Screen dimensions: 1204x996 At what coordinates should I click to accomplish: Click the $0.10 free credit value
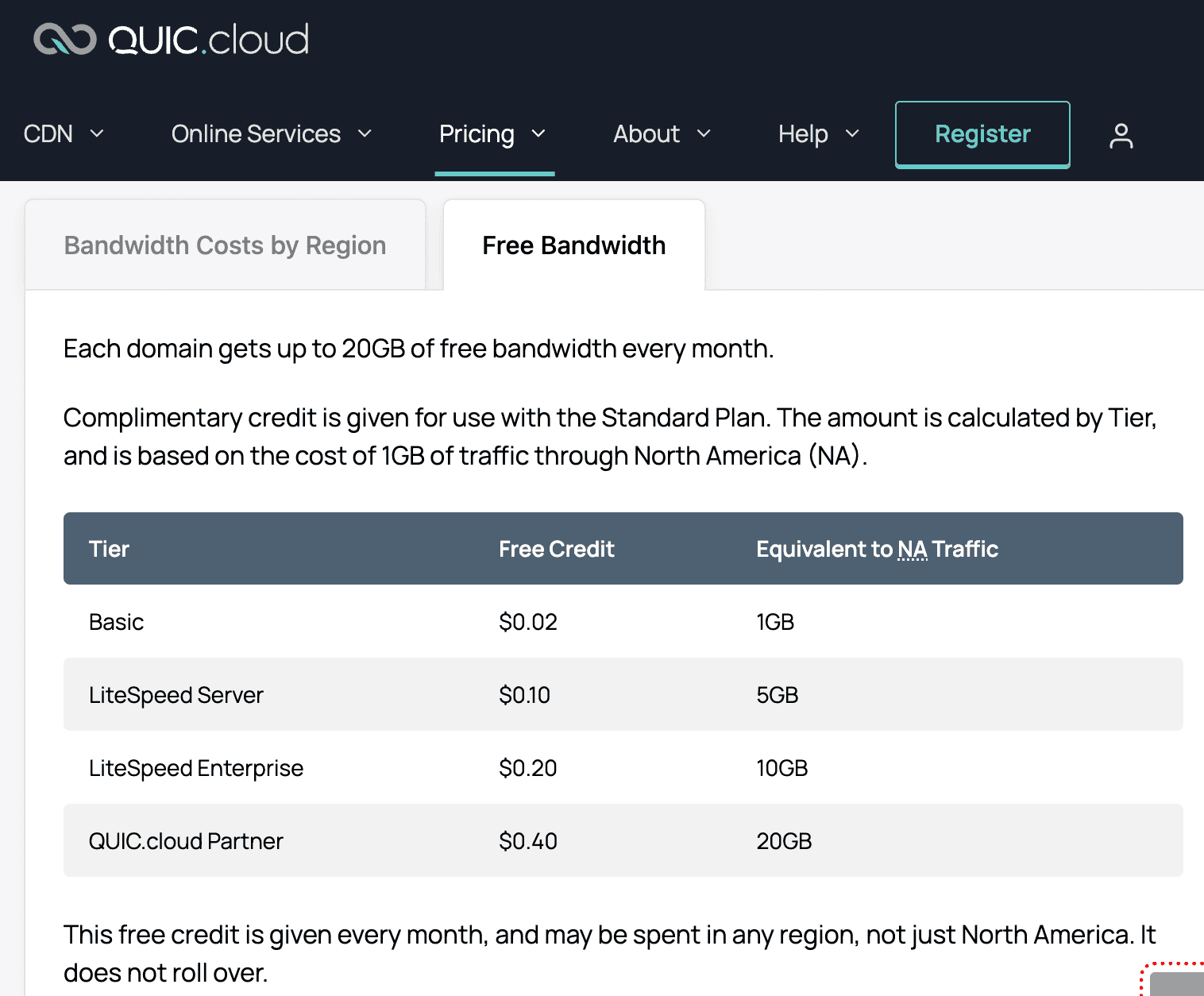pyautogui.click(x=524, y=695)
